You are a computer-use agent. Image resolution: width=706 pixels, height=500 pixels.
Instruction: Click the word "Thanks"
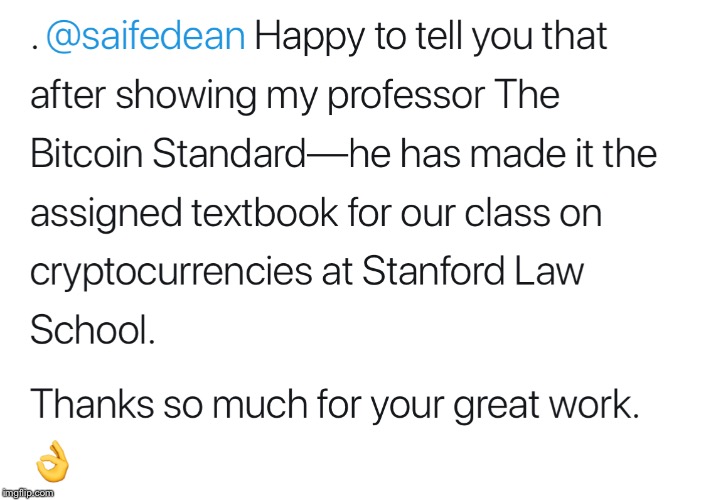coord(92,404)
